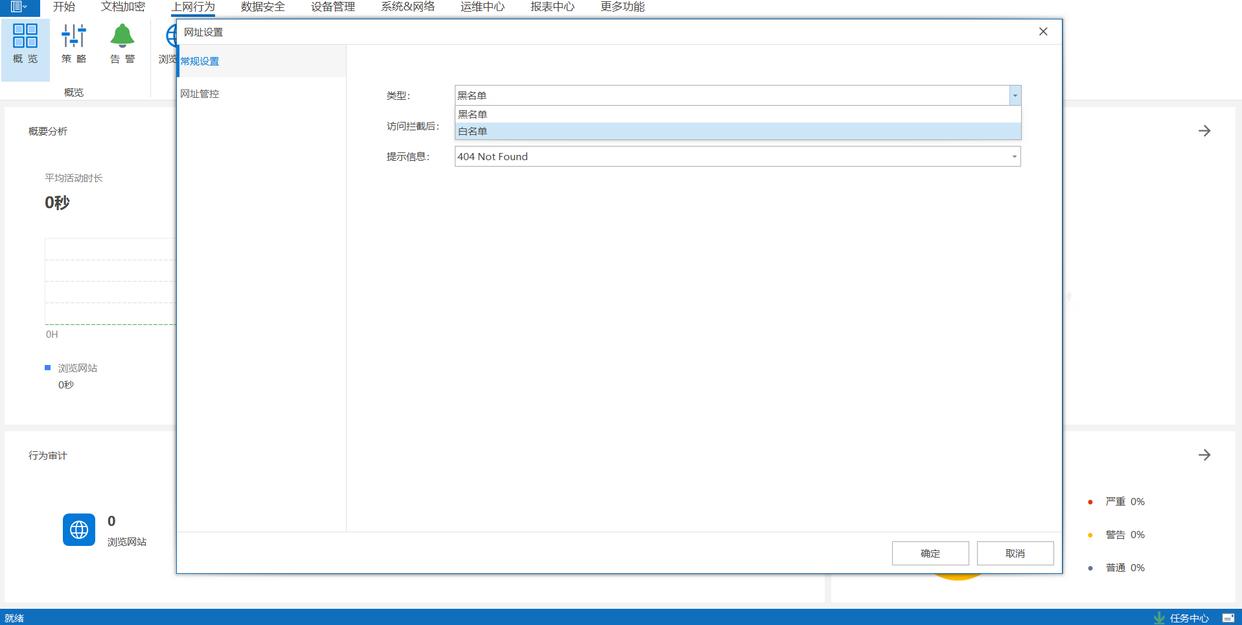The width and height of the screenshot is (1242, 625).
Task: Expand the 提示信息 404 Not Found dropdown
Action: (x=1014, y=157)
